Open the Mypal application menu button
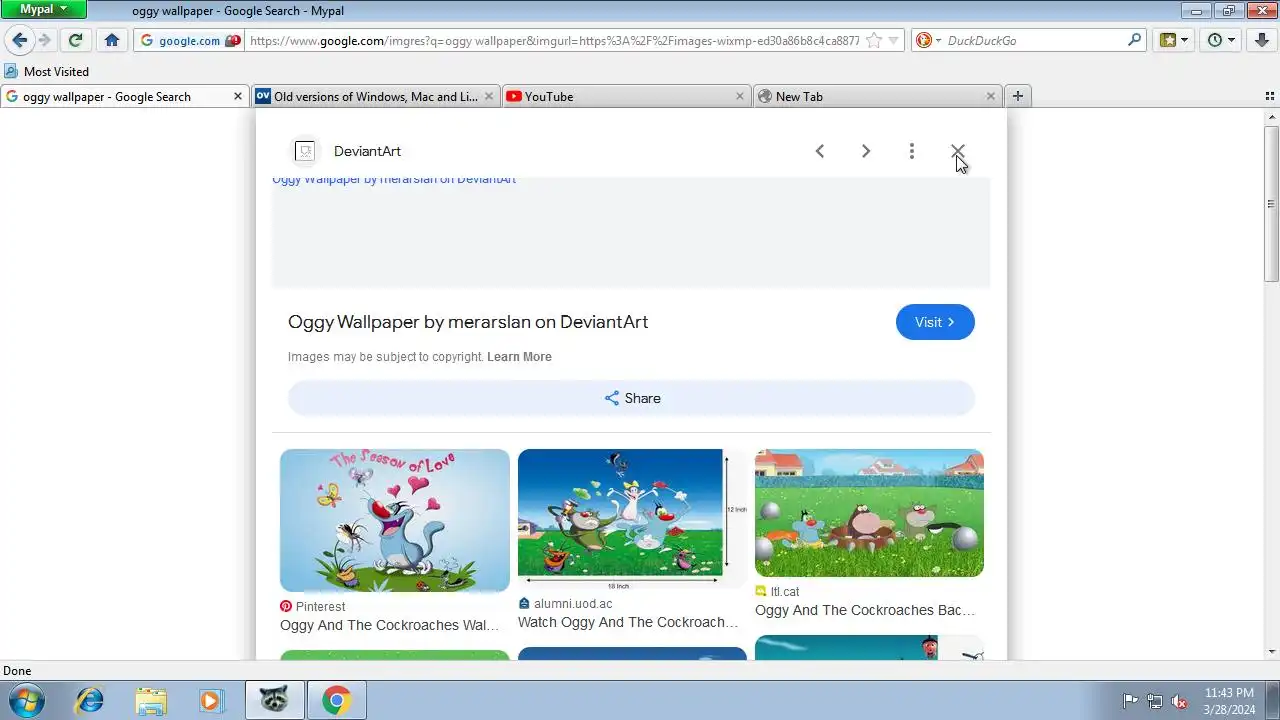The height and width of the screenshot is (720, 1280). click(43, 10)
